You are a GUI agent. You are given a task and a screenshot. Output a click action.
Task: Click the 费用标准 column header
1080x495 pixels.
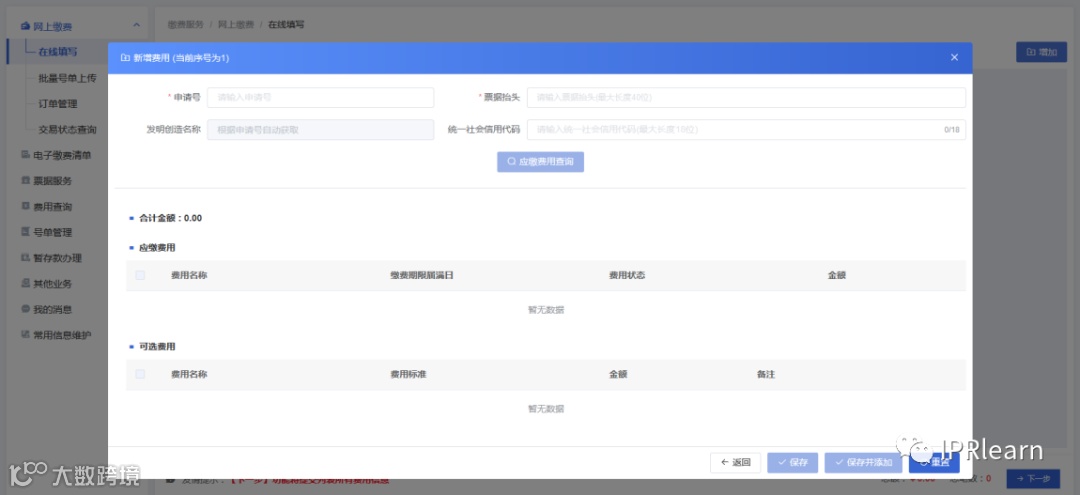point(409,375)
